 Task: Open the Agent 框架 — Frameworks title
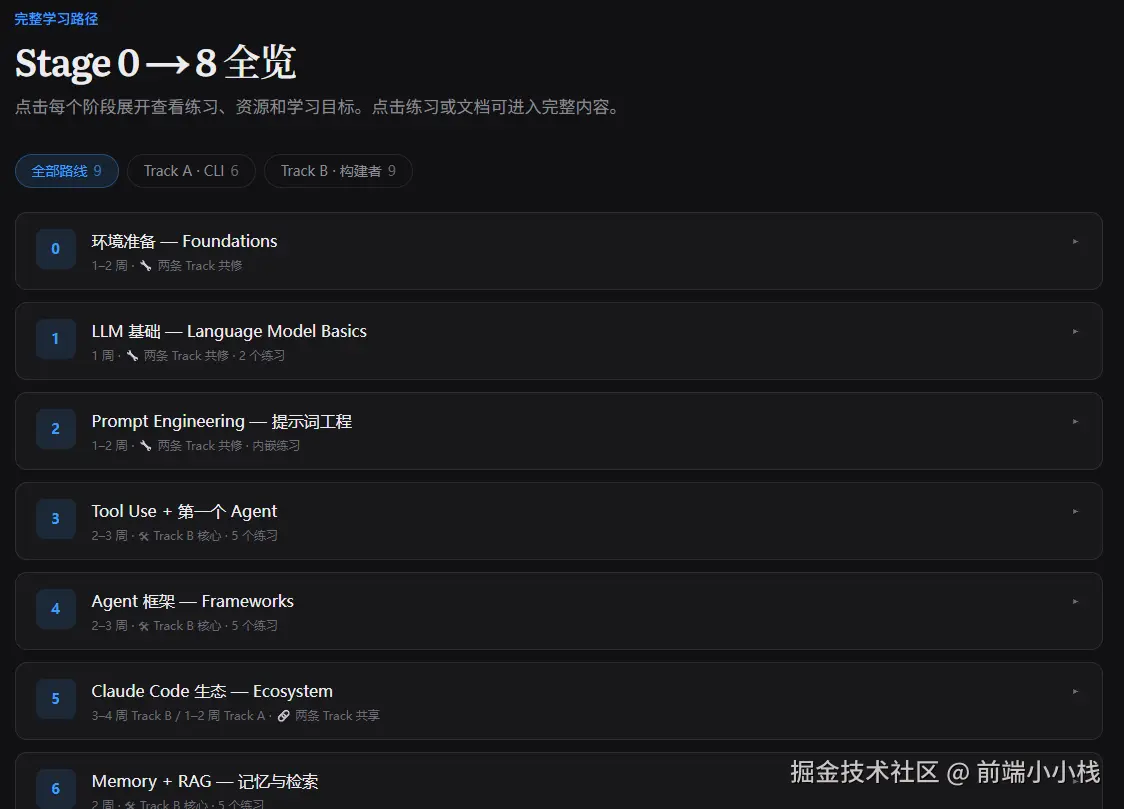193,601
